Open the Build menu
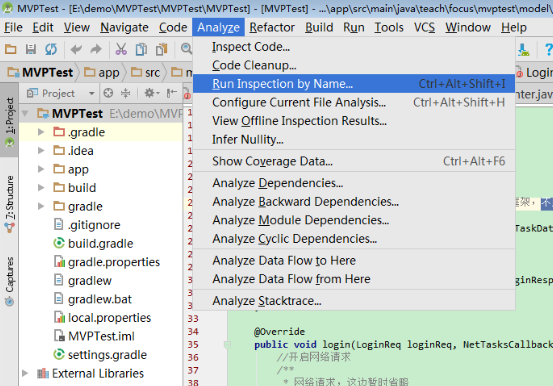The width and height of the screenshot is (553, 386). (319, 28)
